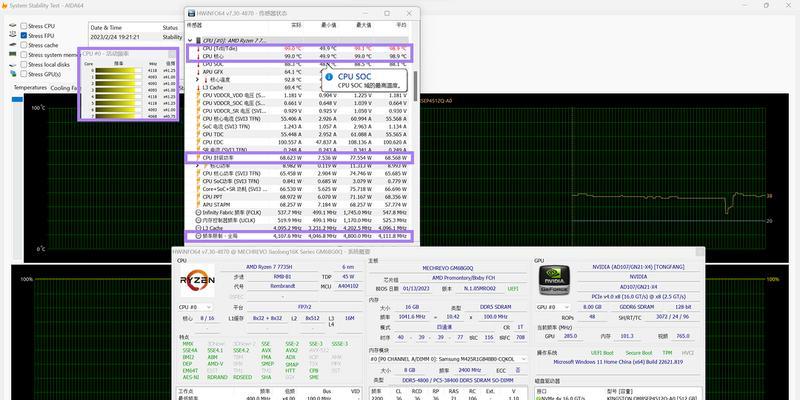Screen dimensions: 800x400
Task: Select the CPU 核心 temperature row
Action: tap(299, 56)
